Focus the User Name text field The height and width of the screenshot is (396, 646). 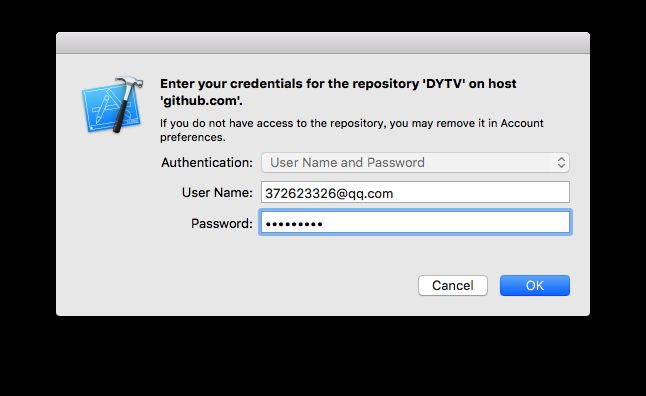coord(415,192)
